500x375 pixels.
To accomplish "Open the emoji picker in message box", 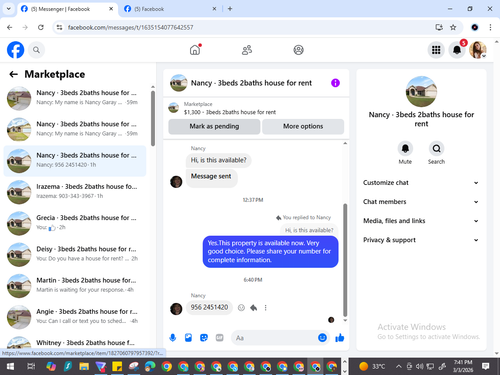I will [322, 338].
